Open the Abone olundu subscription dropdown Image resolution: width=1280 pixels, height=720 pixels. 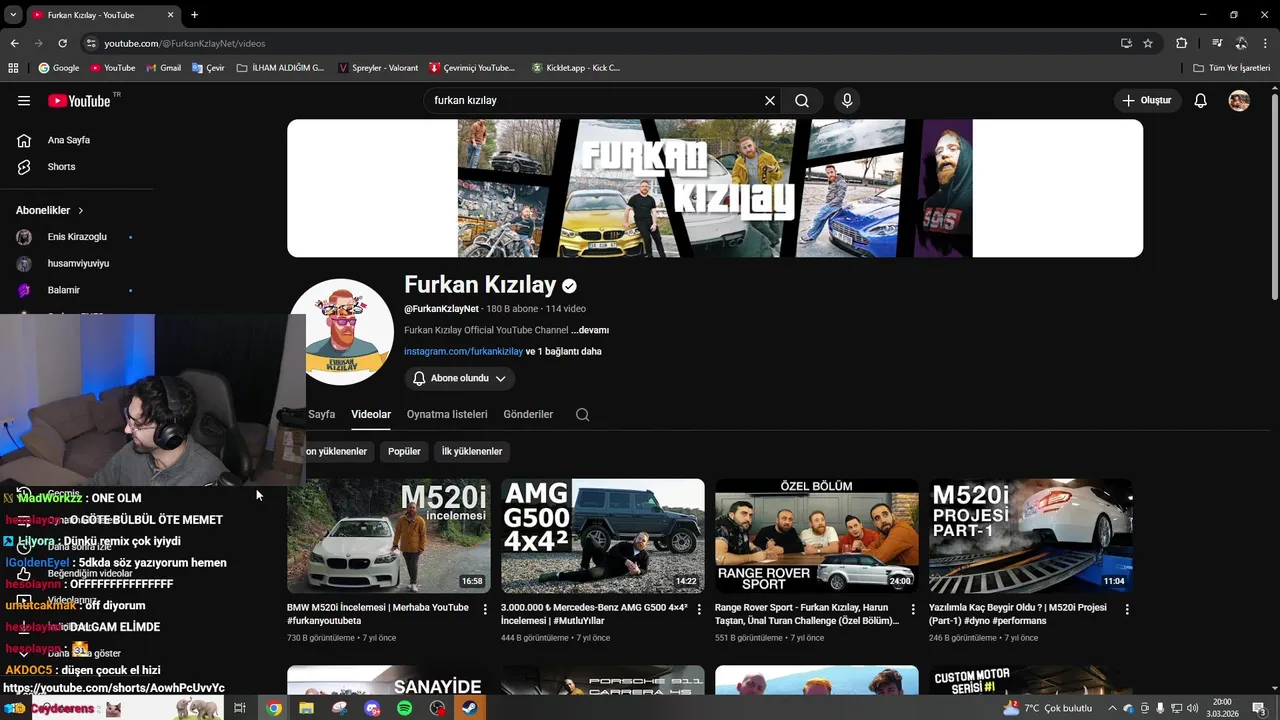click(x=460, y=378)
